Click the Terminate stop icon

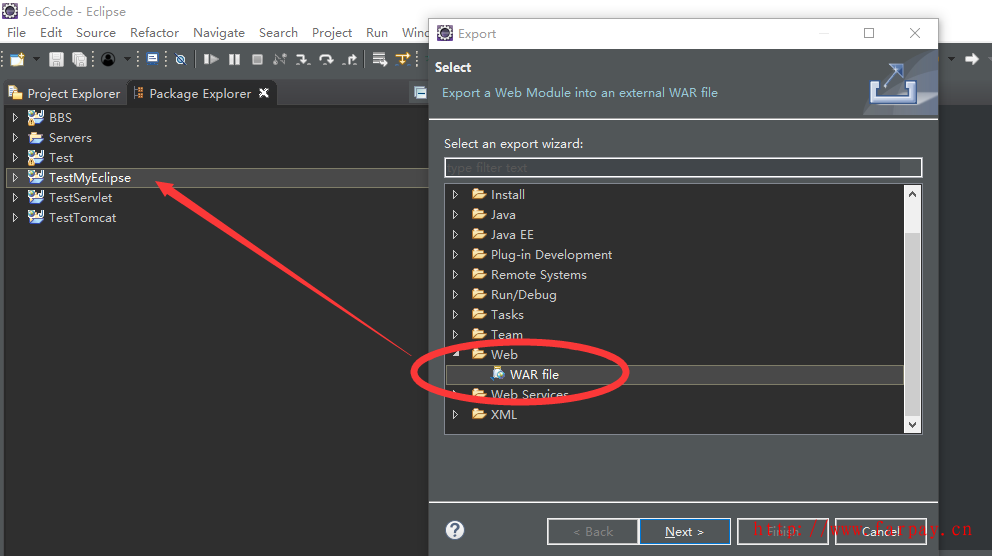tap(257, 60)
